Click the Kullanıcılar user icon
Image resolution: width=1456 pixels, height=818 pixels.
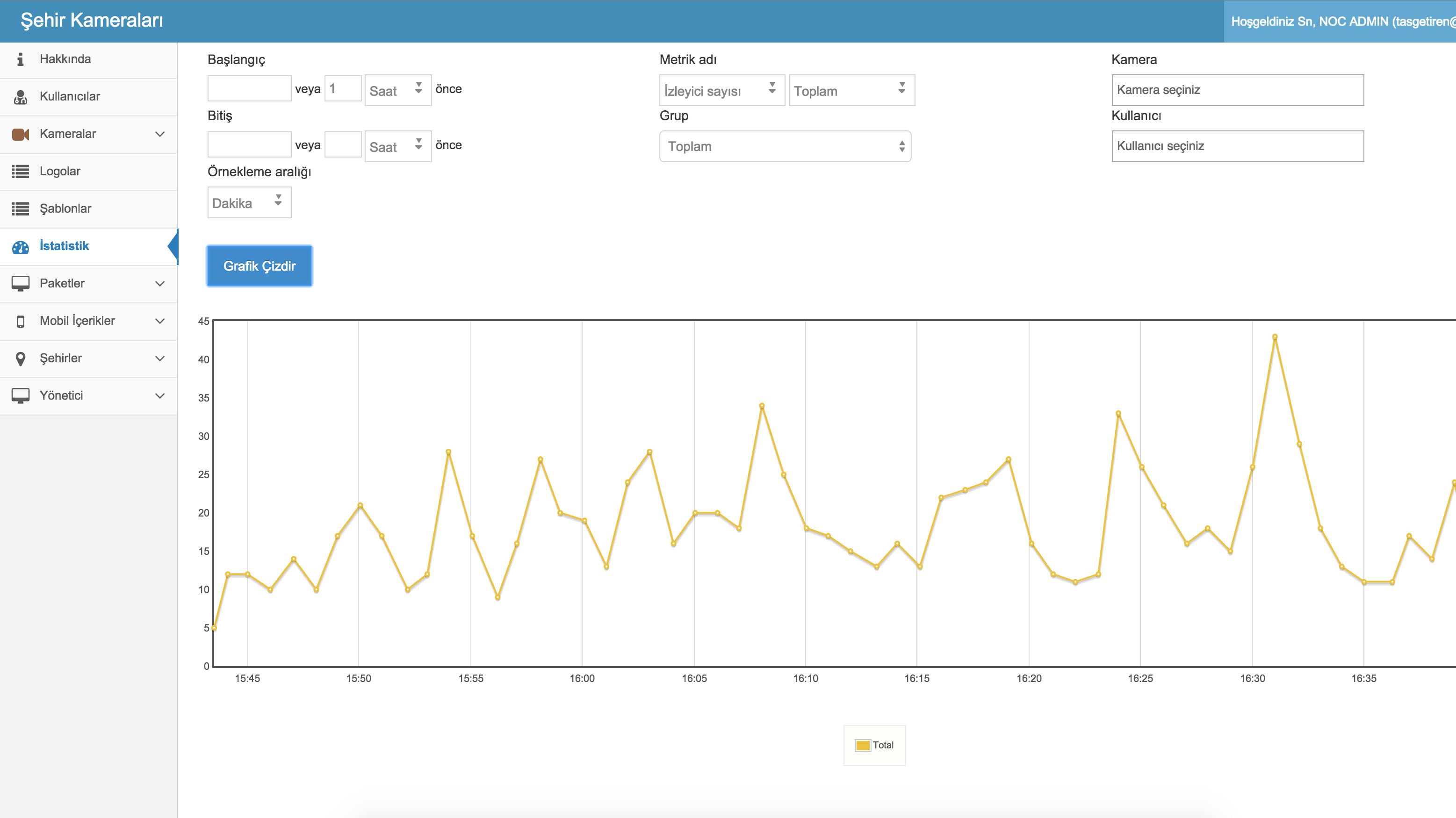tap(21, 97)
